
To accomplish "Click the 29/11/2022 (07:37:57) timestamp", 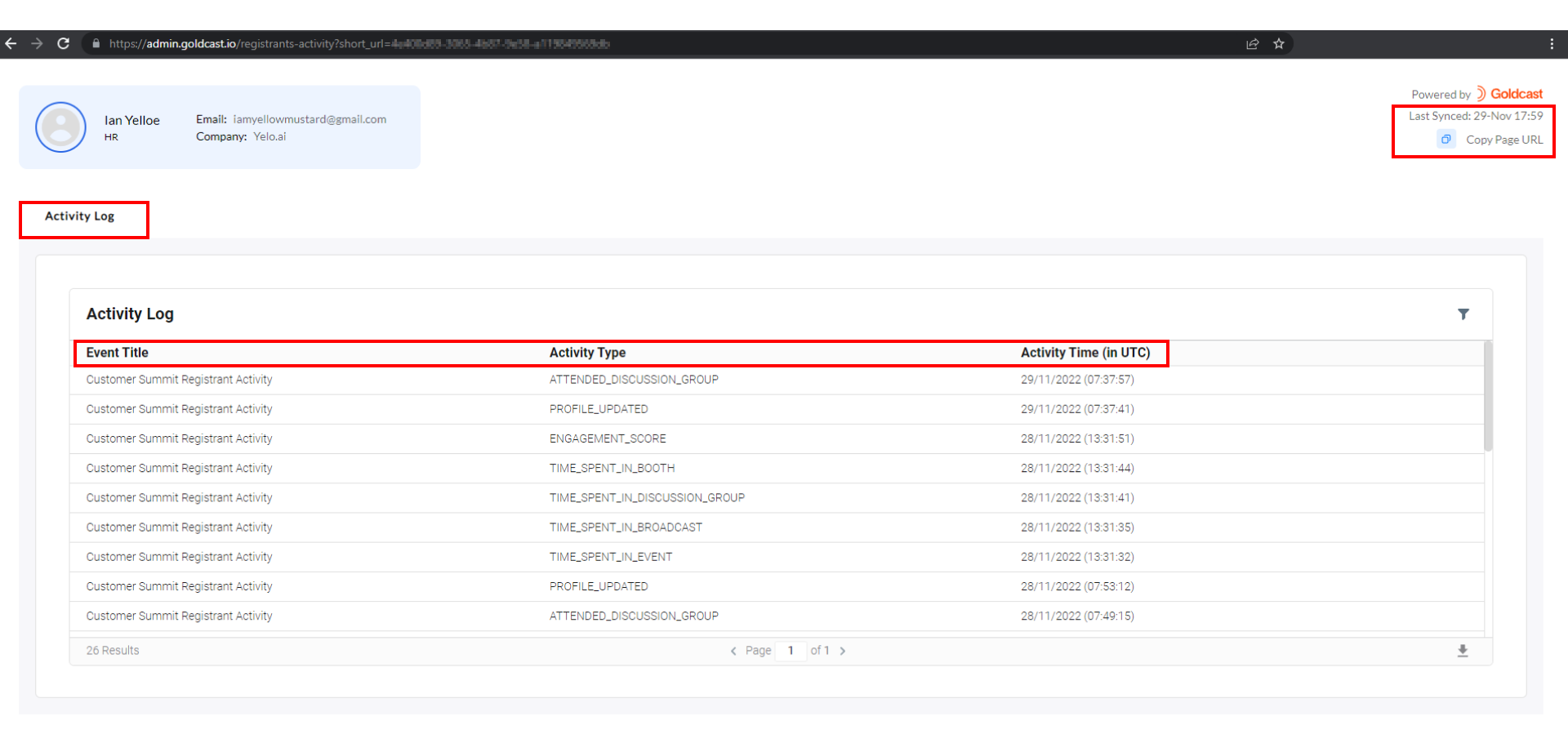I will [1077, 380].
